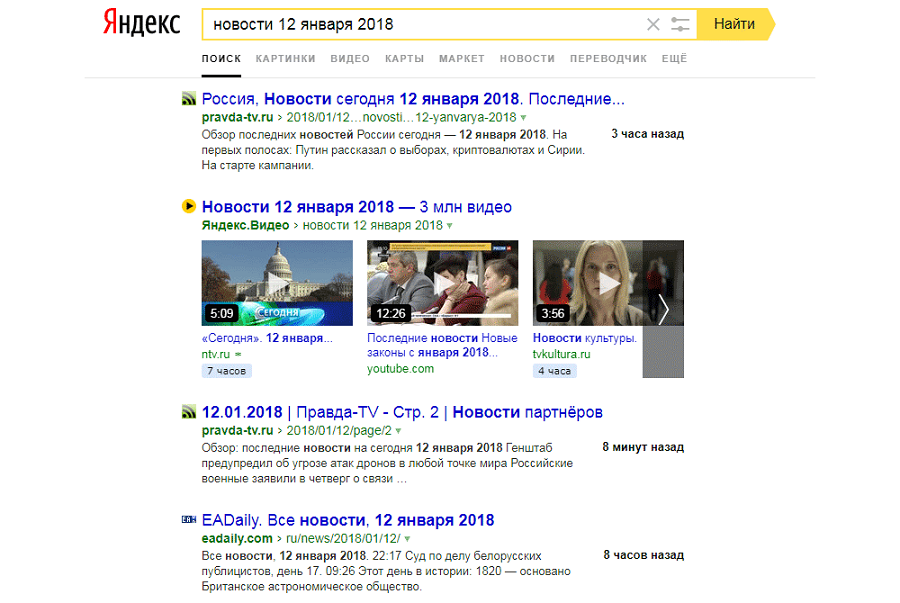
Task: Open the Россия, Новости сегодня 12 января 2018 result
Action: pos(413,99)
